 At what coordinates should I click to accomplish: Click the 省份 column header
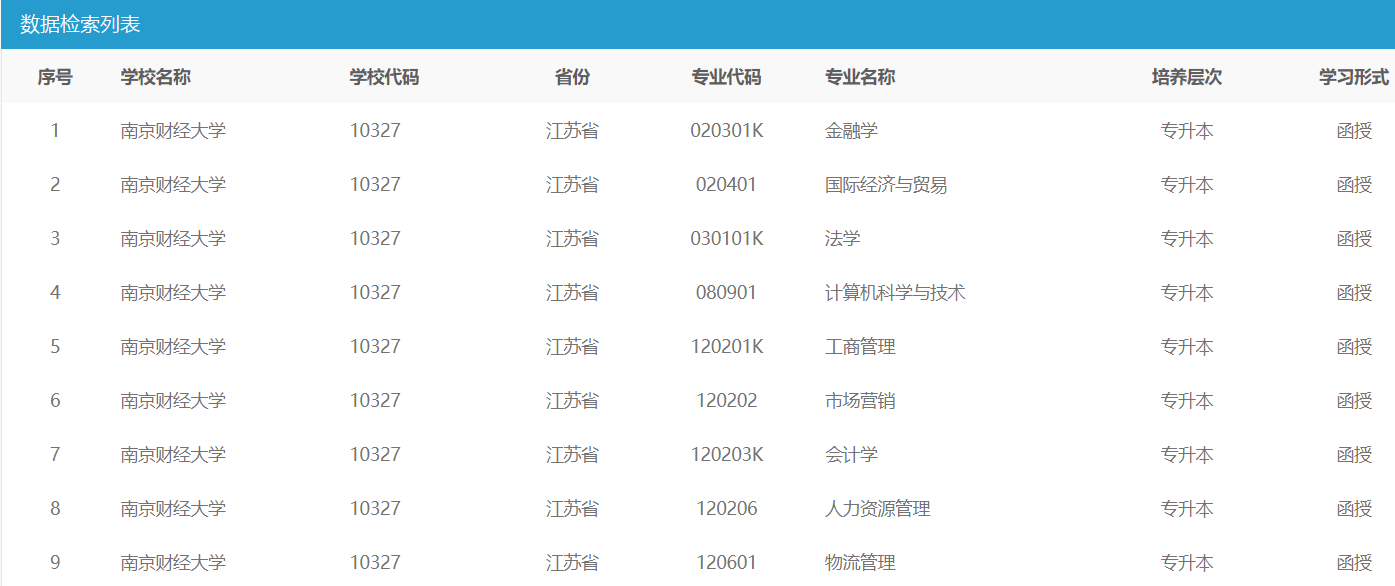572,77
